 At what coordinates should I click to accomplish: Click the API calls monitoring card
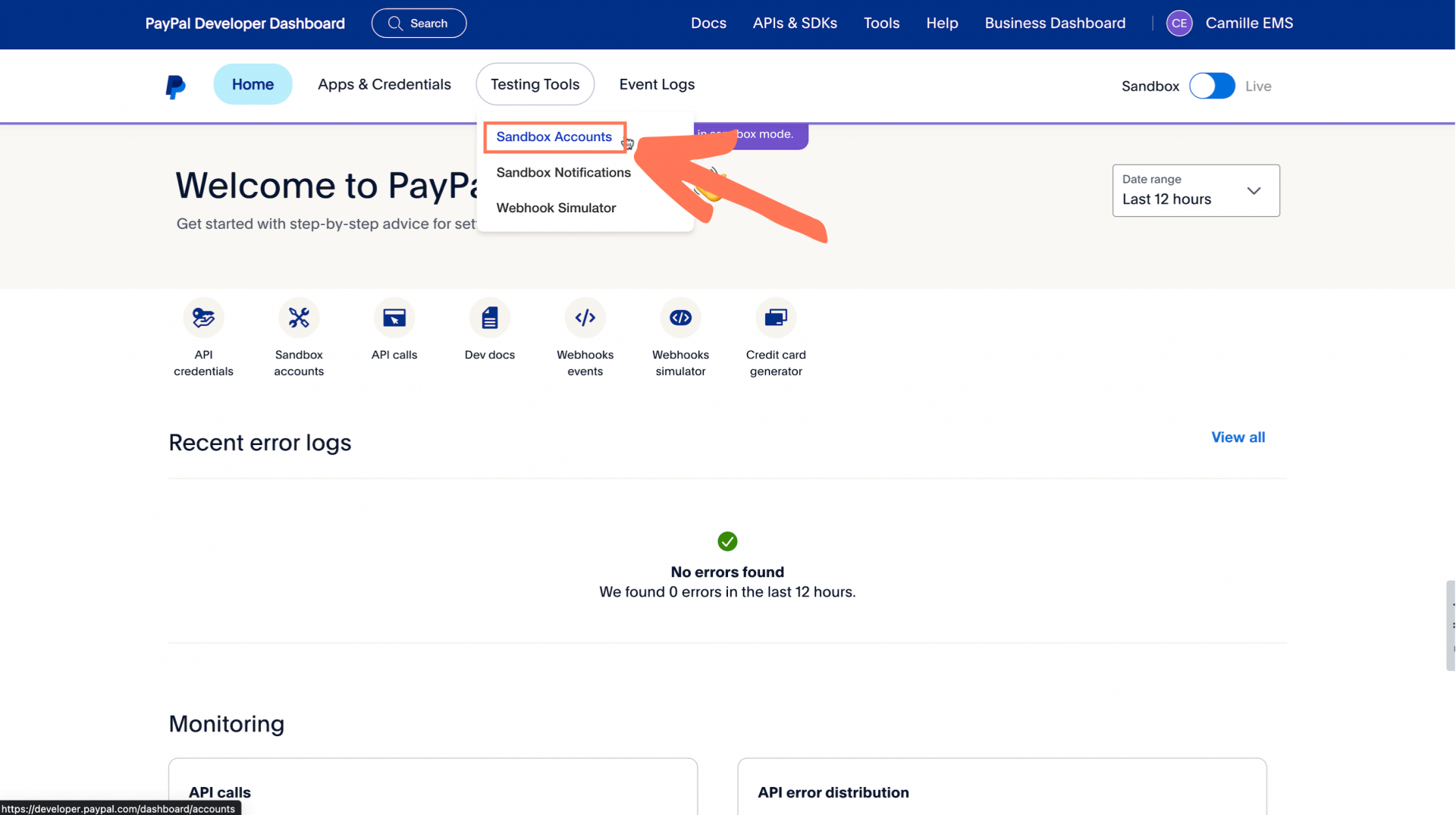[433, 787]
